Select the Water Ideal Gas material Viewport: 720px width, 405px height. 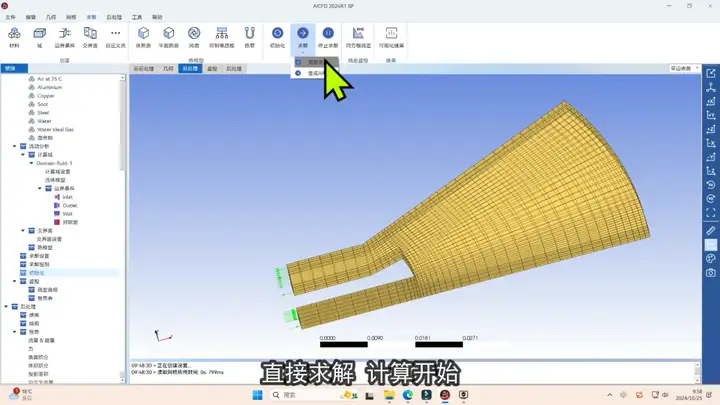pyautogui.click(x=55, y=129)
